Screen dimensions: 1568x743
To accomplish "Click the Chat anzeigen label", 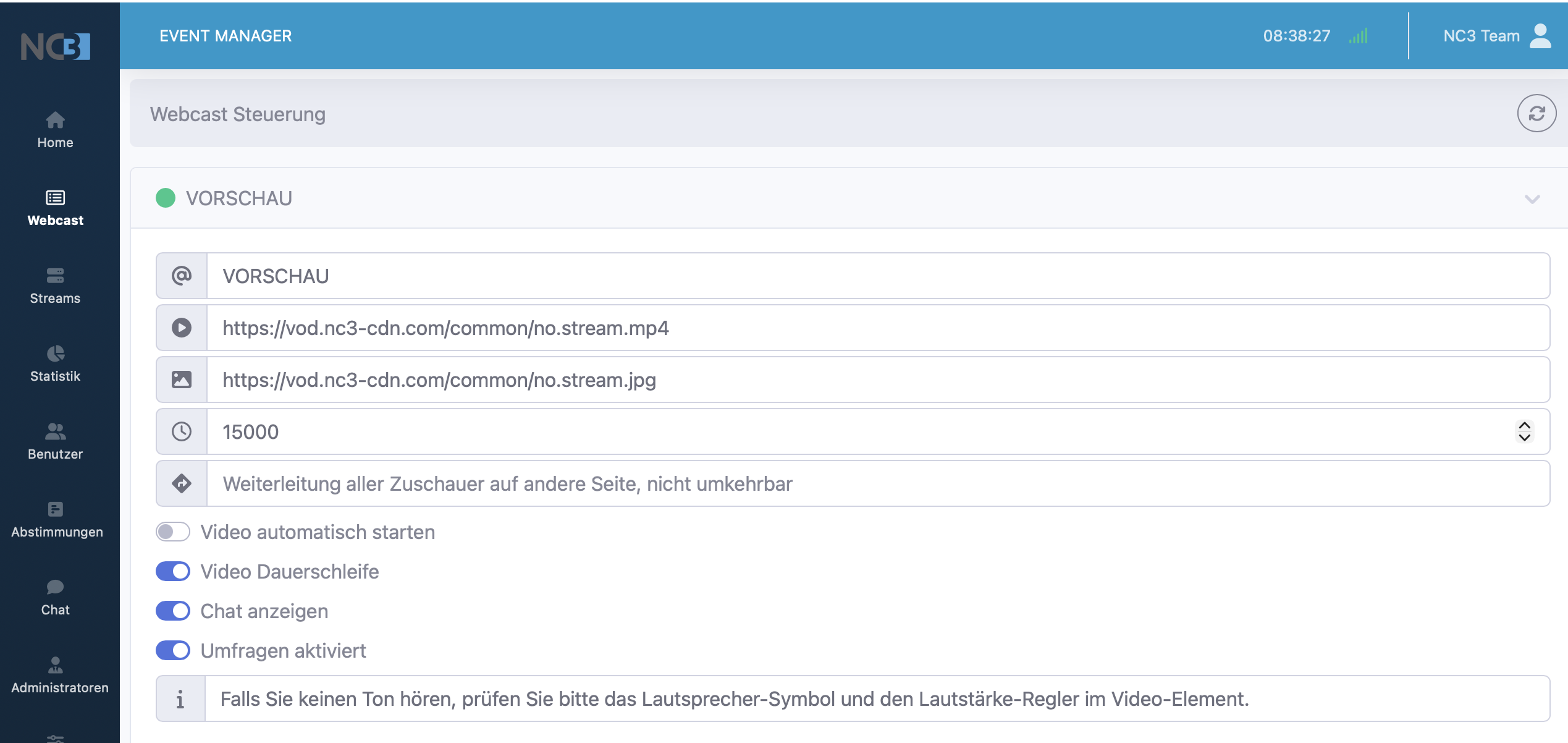I will 264,611.
